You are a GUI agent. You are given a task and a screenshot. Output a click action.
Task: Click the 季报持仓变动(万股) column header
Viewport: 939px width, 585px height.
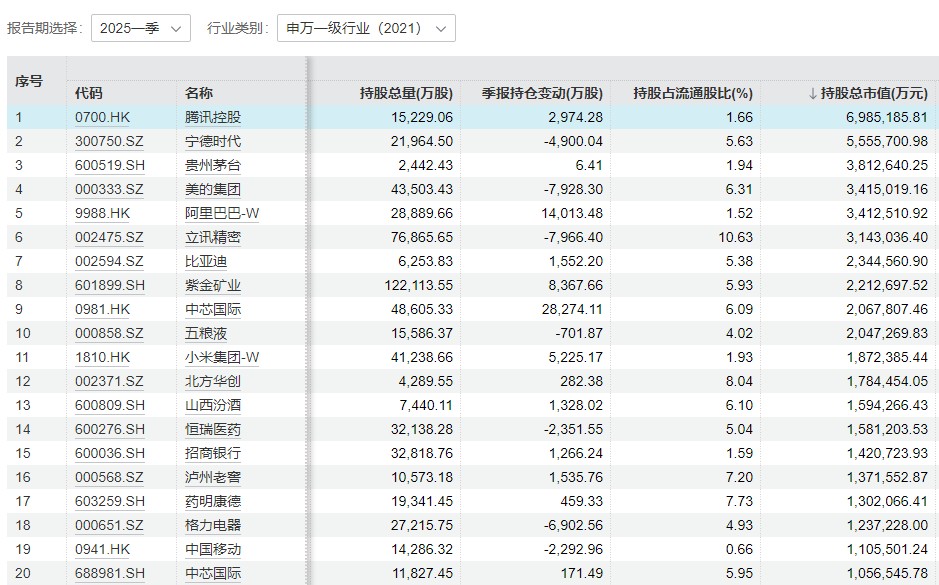click(542, 93)
